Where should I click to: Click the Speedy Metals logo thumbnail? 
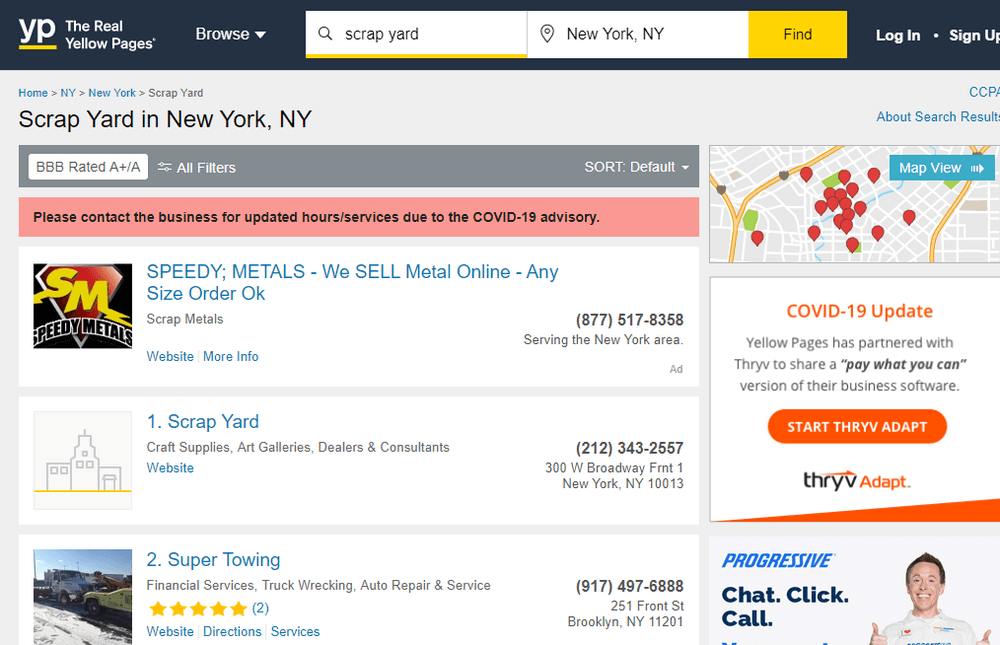[83, 306]
